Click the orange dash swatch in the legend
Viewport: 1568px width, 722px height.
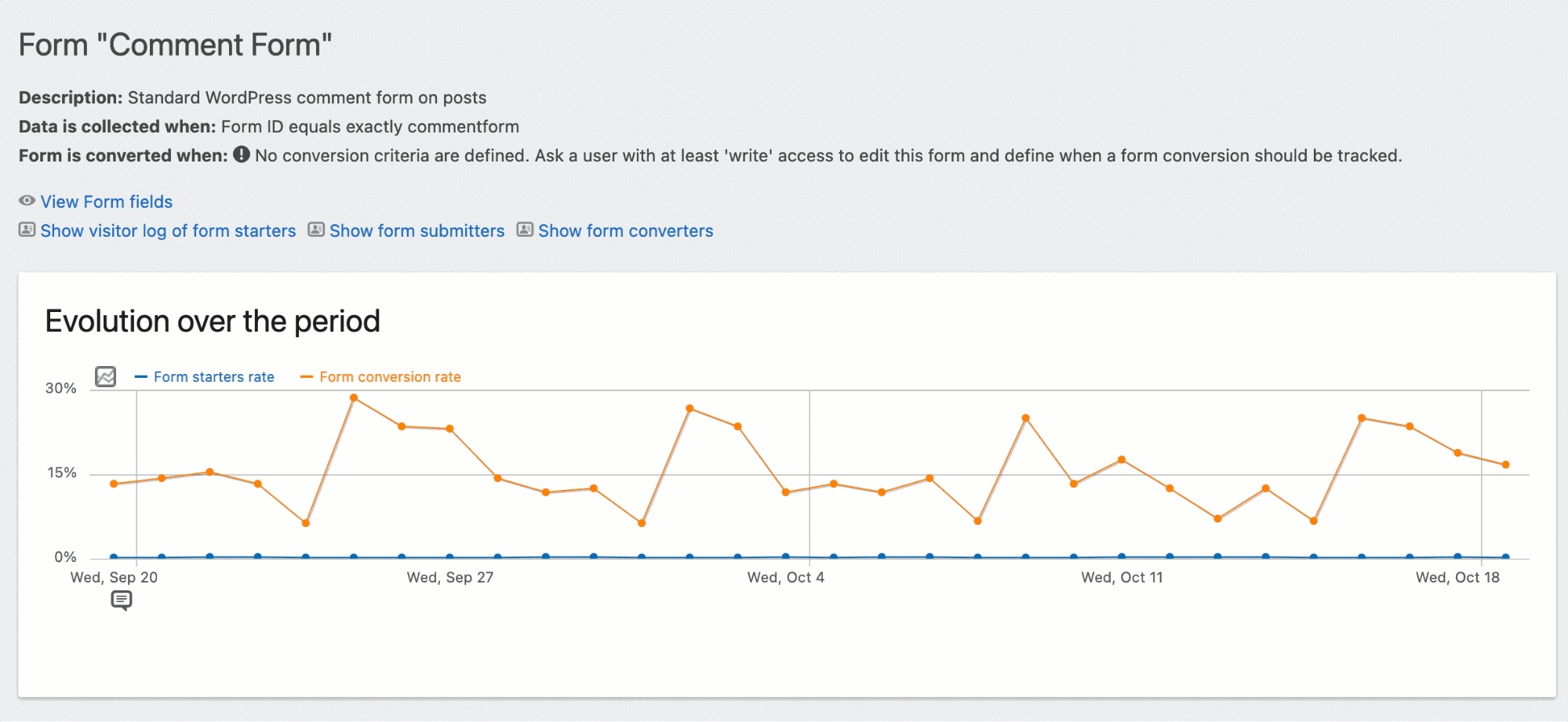coord(309,376)
